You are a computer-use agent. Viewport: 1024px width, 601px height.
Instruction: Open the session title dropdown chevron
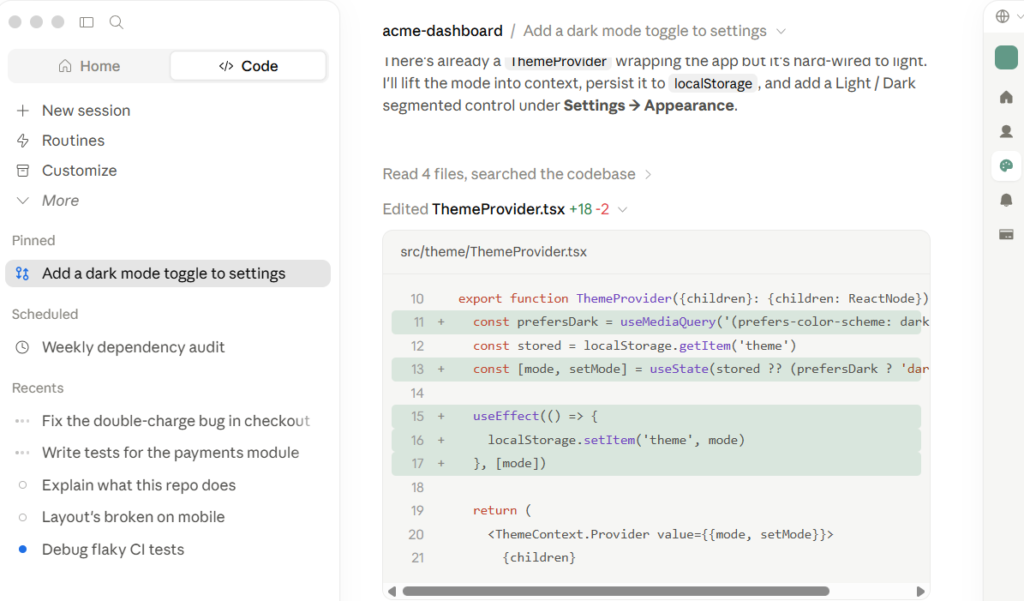click(781, 31)
